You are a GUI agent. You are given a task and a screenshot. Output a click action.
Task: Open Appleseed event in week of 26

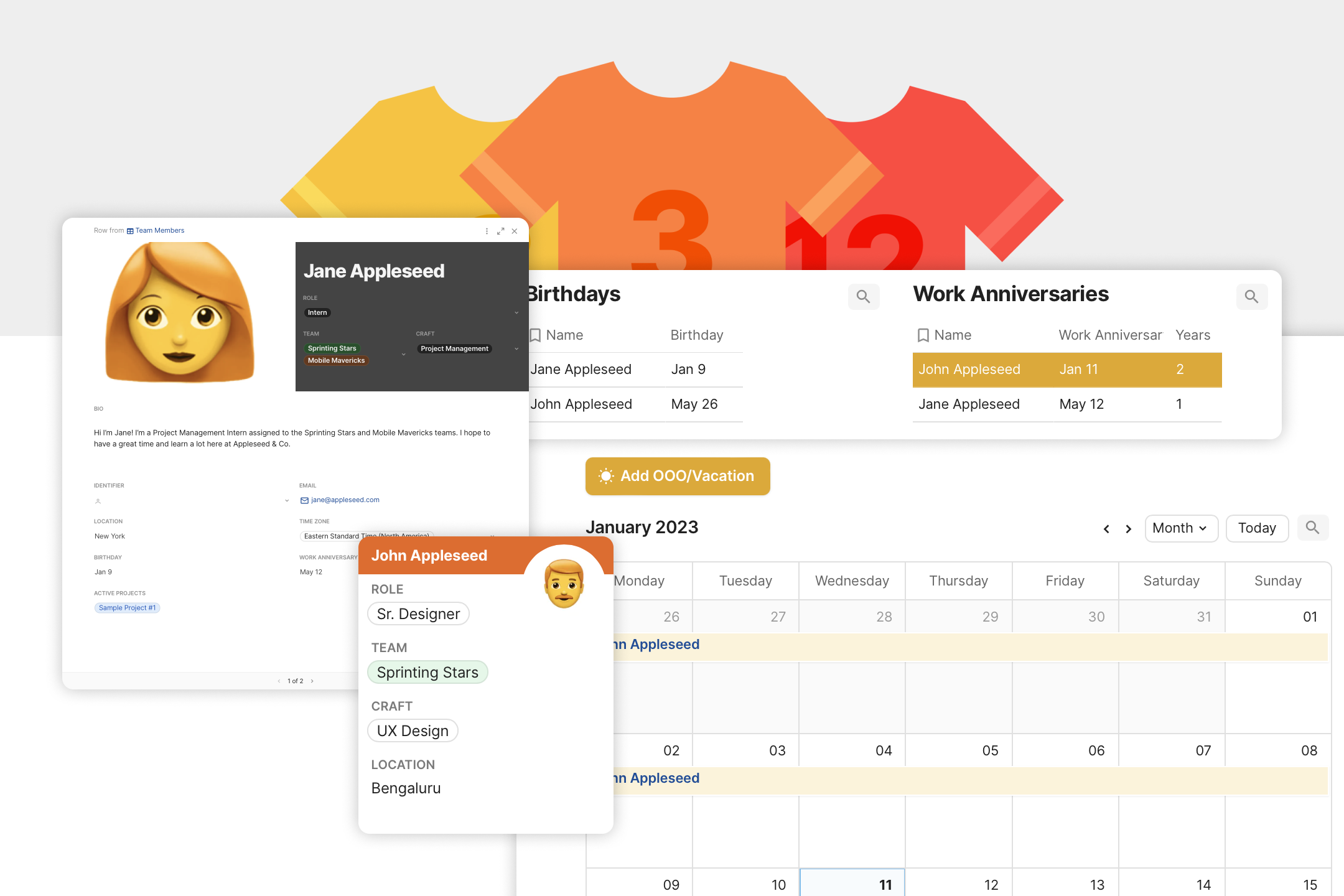click(x=970, y=646)
